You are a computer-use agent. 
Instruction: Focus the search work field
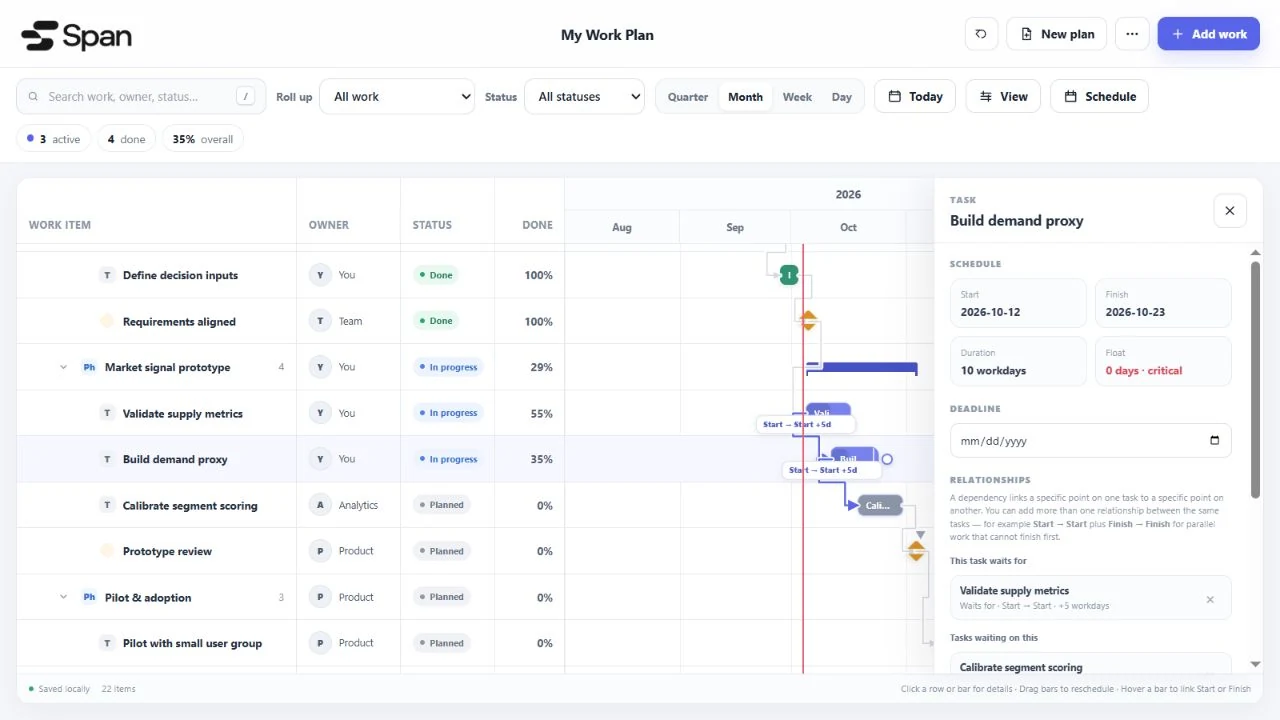click(x=141, y=97)
